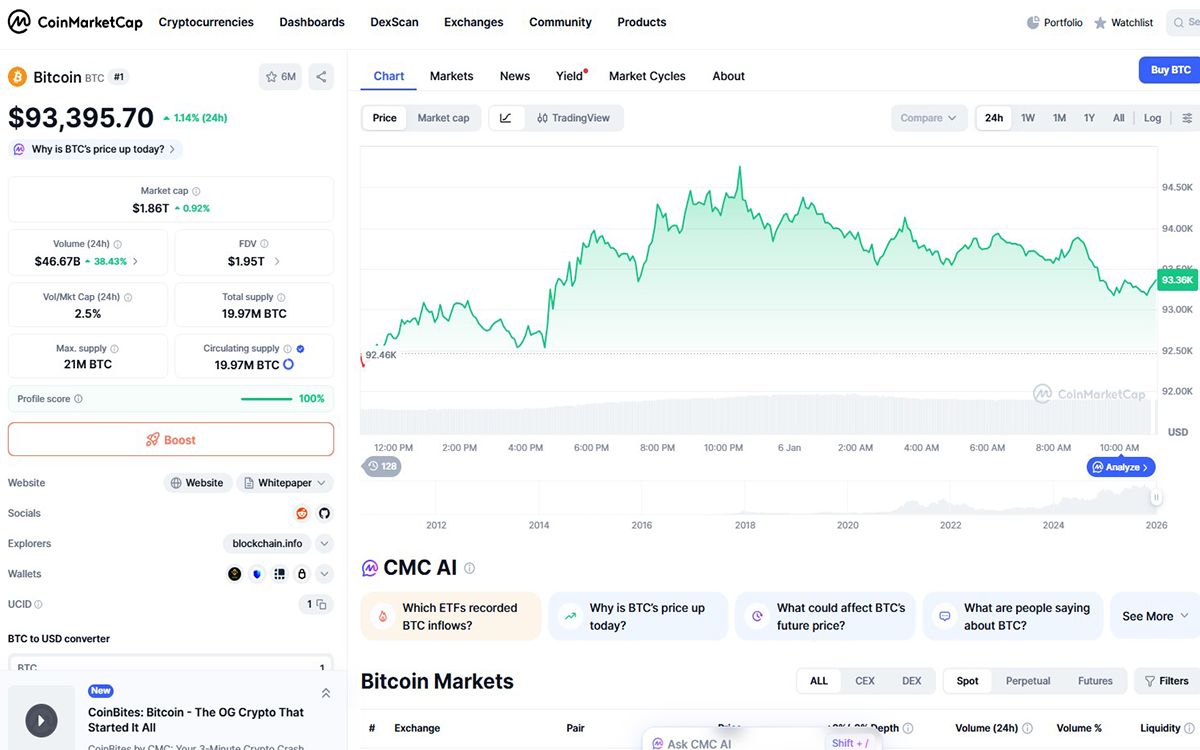Viewport: 1200px width, 750px height.
Task: Click the chart range slider handle
Action: pyautogui.click(x=1157, y=497)
